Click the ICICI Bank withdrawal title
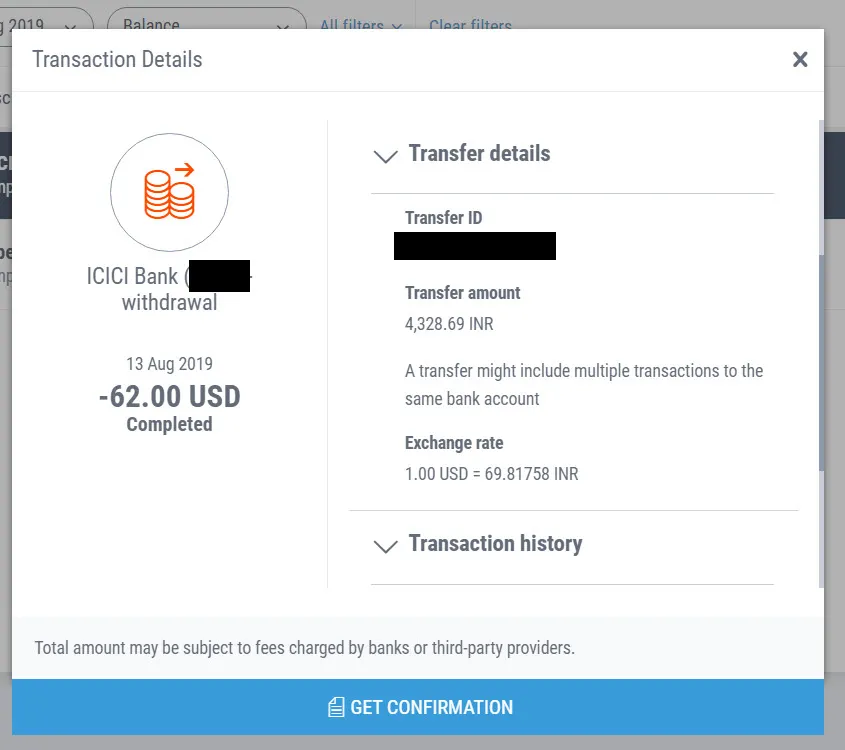The height and width of the screenshot is (750, 845). coord(169,289)
